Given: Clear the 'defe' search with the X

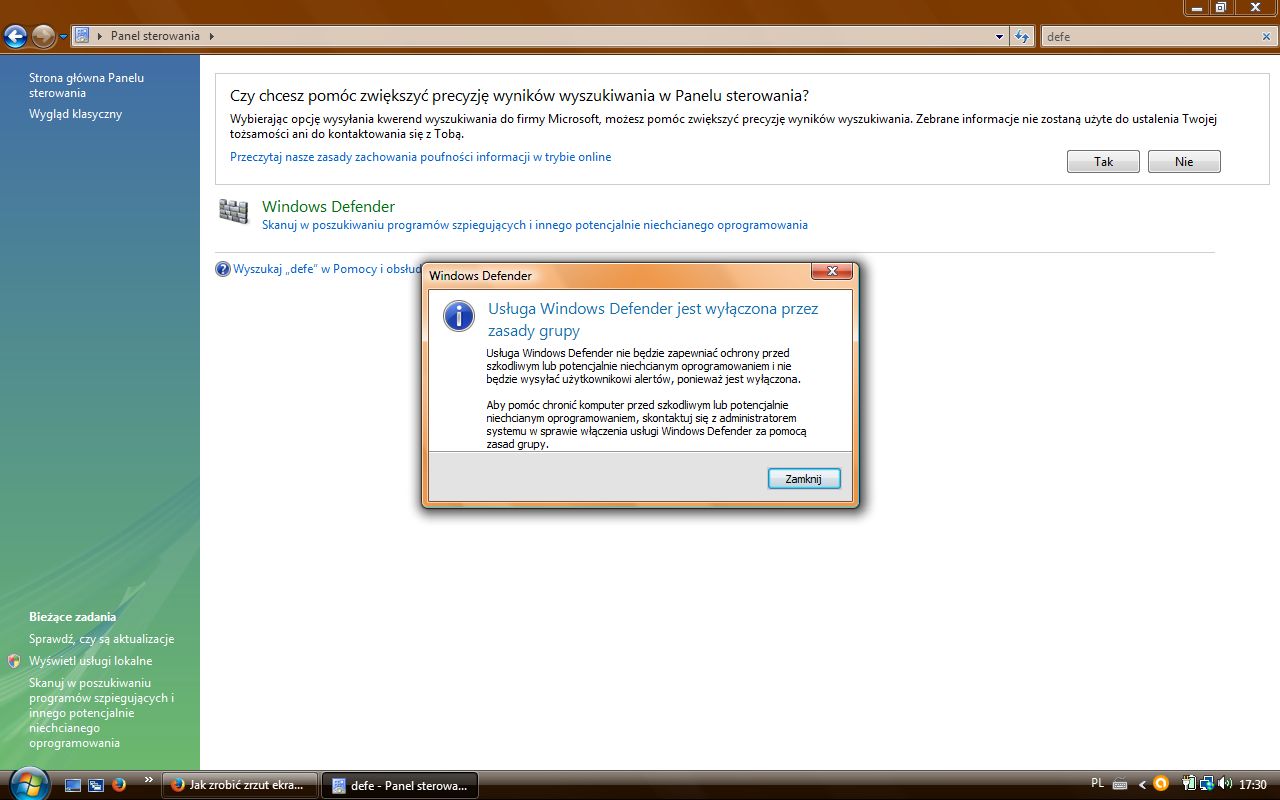Looking at the screenshot, I should pos(1266,37).
